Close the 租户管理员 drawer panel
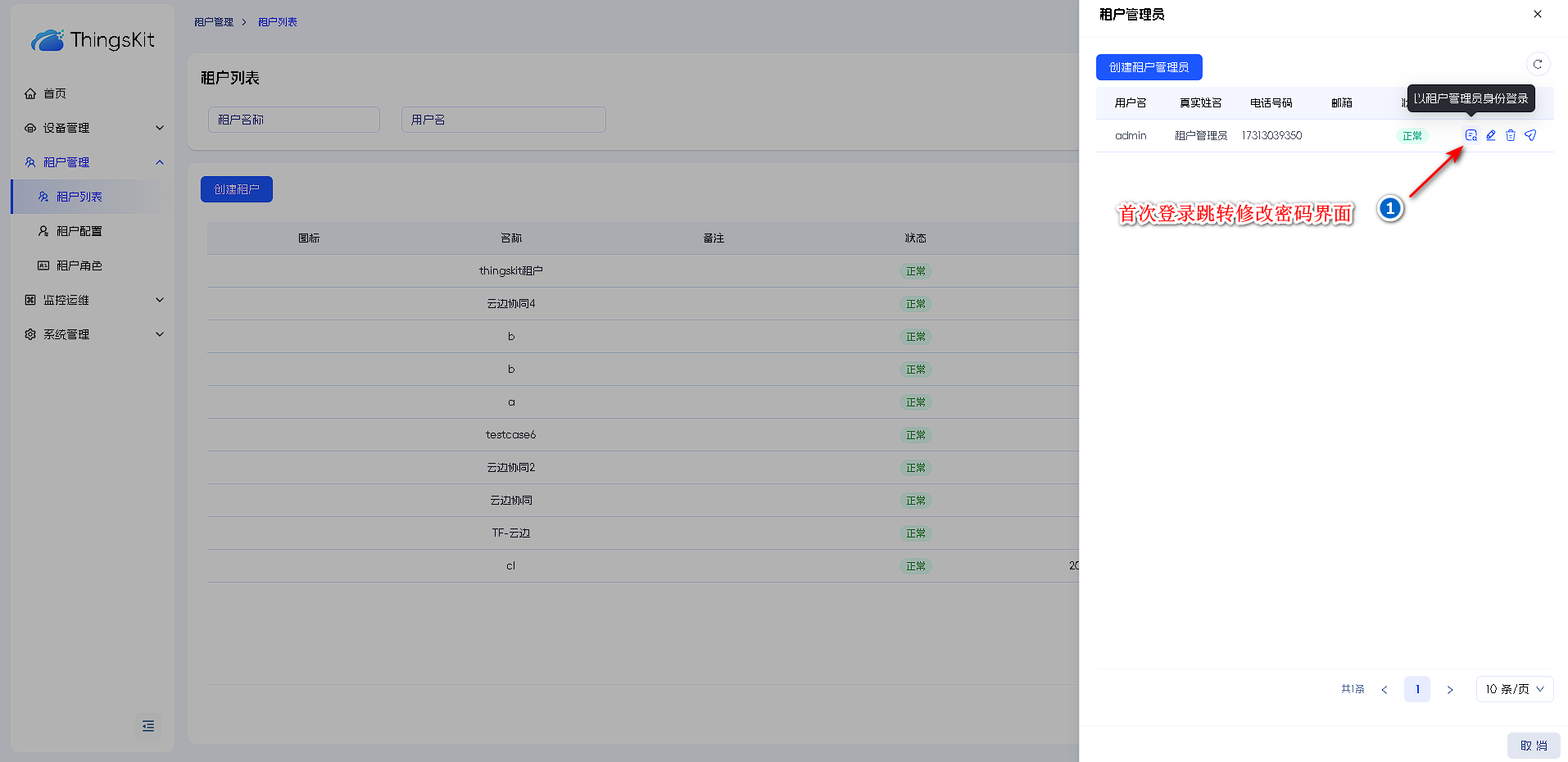This screenshot has height=762, width=1568. point(1538,14)
